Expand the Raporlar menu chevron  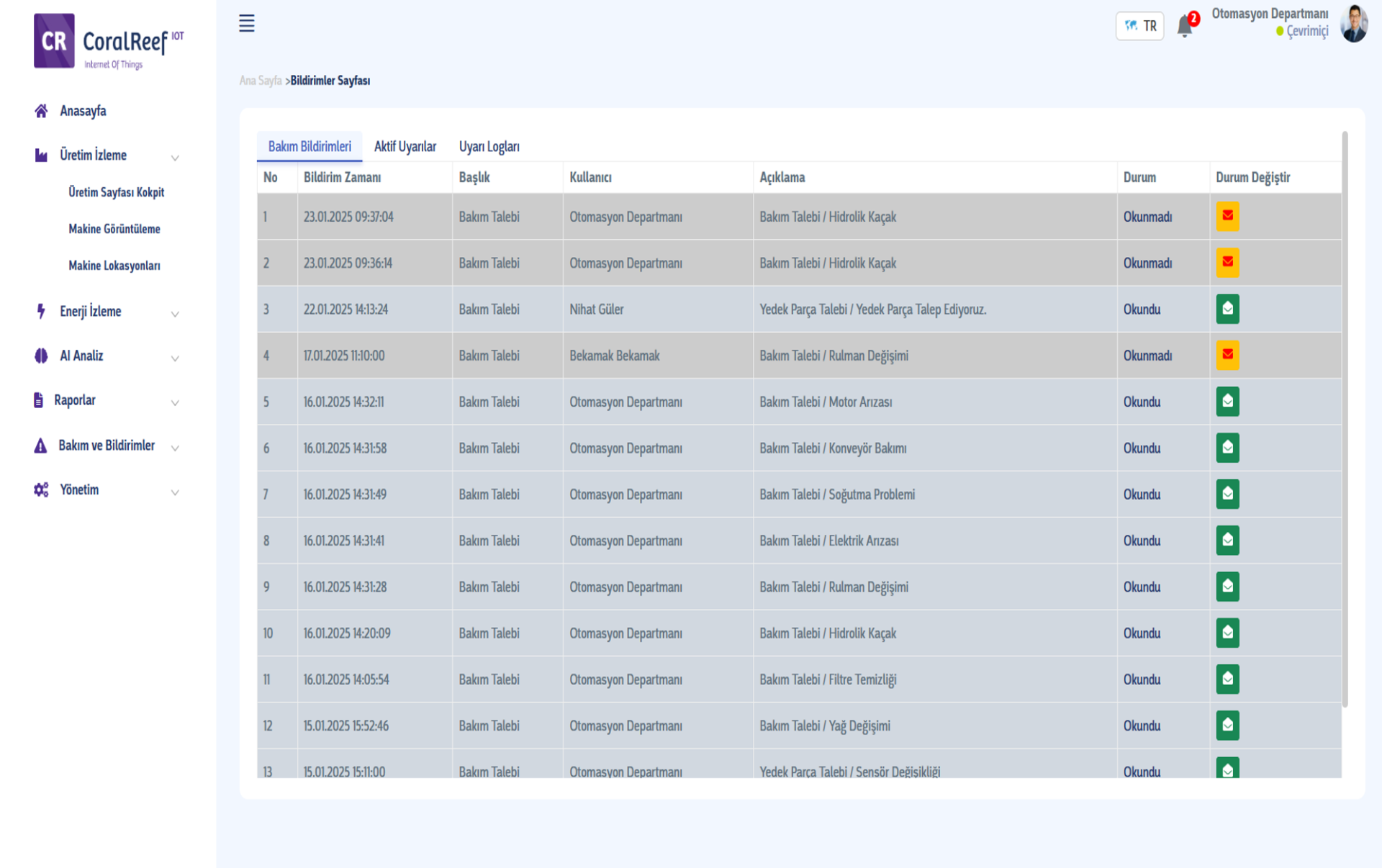(174, 402)
